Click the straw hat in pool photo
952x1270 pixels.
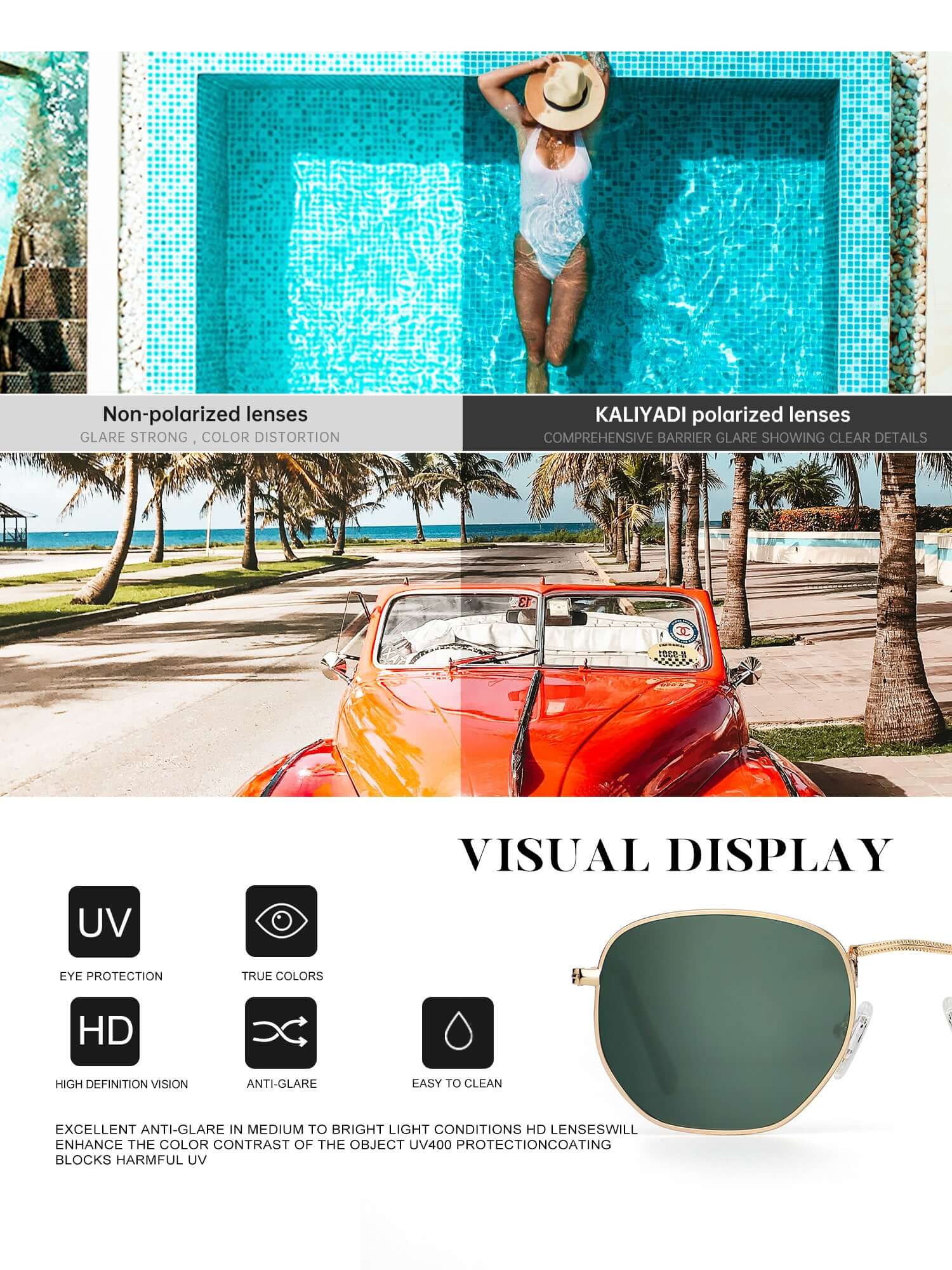point(565,90)
